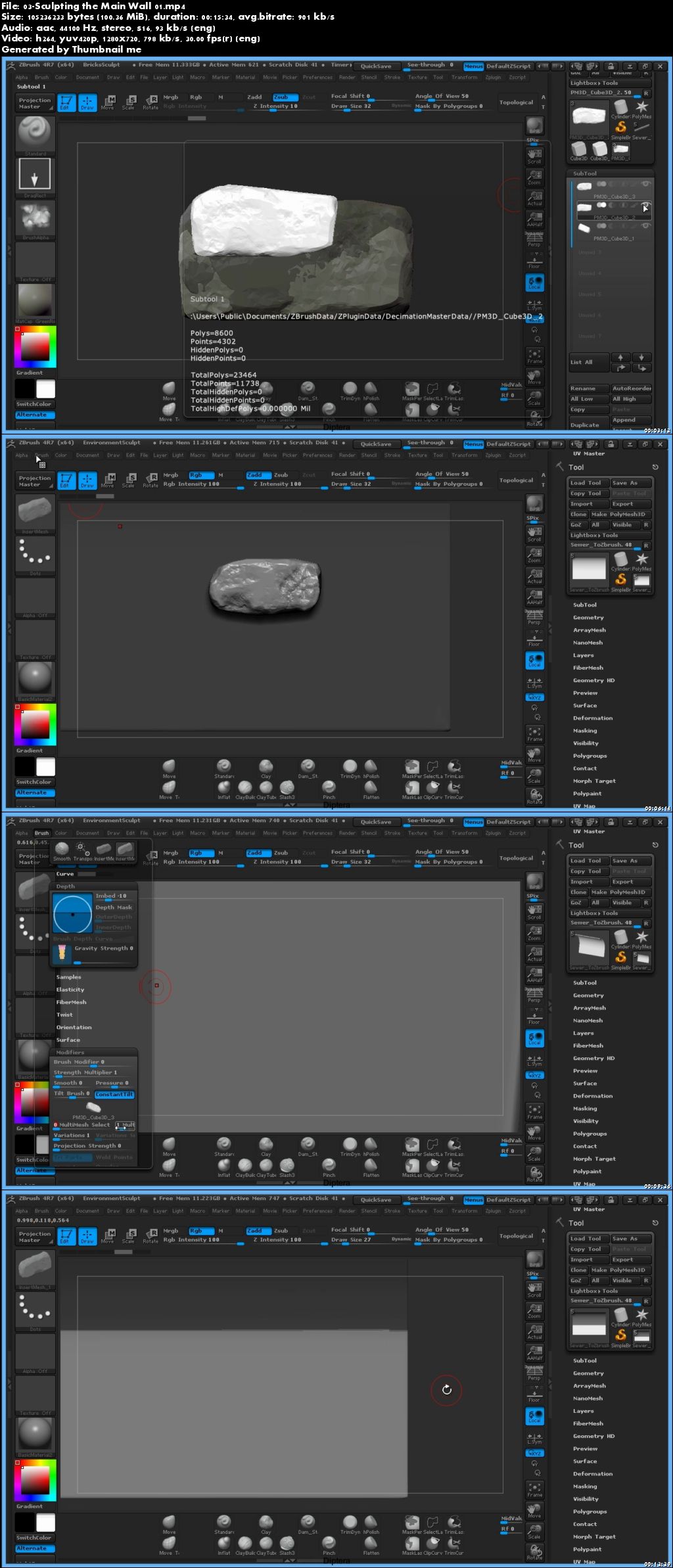The height and width of the screenshot is (1568, 673).
Task: Select the gold SimpleBrush tool in top frame
Action: (620, 127)
